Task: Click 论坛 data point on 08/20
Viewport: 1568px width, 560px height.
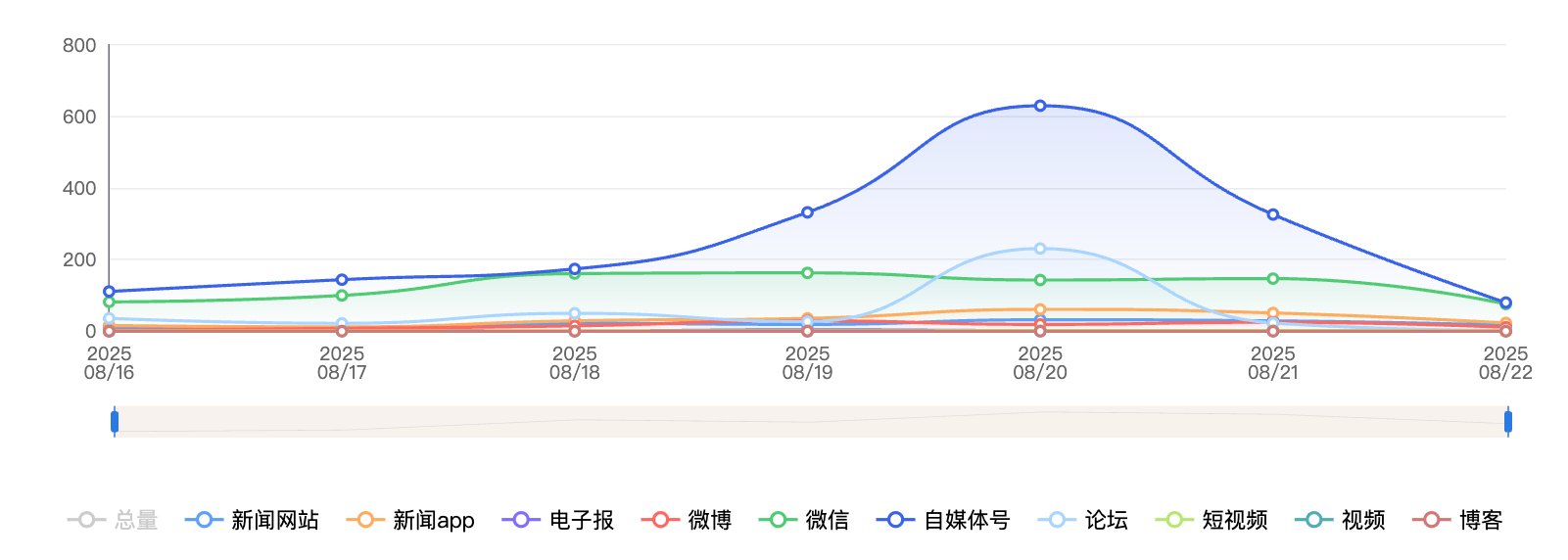Action: (1040, 249)
